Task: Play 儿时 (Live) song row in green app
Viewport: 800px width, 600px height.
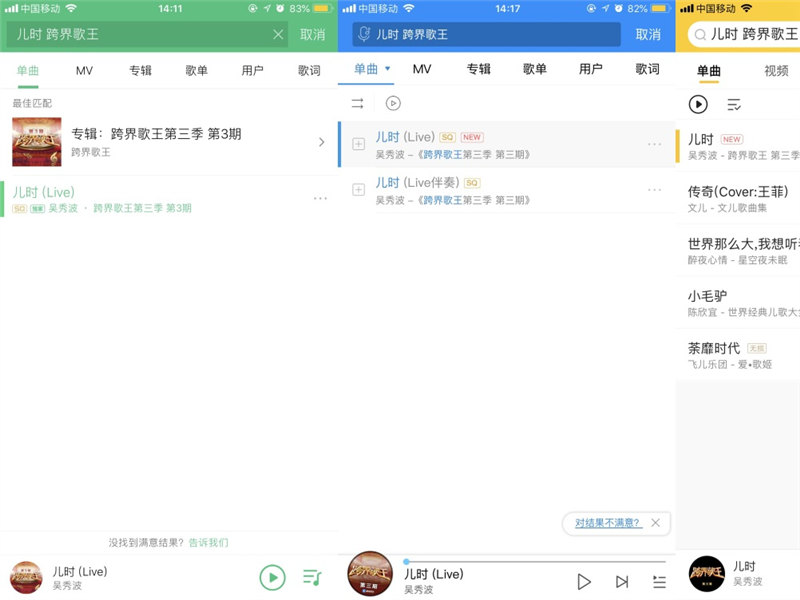Action: [x=169, y=199]
